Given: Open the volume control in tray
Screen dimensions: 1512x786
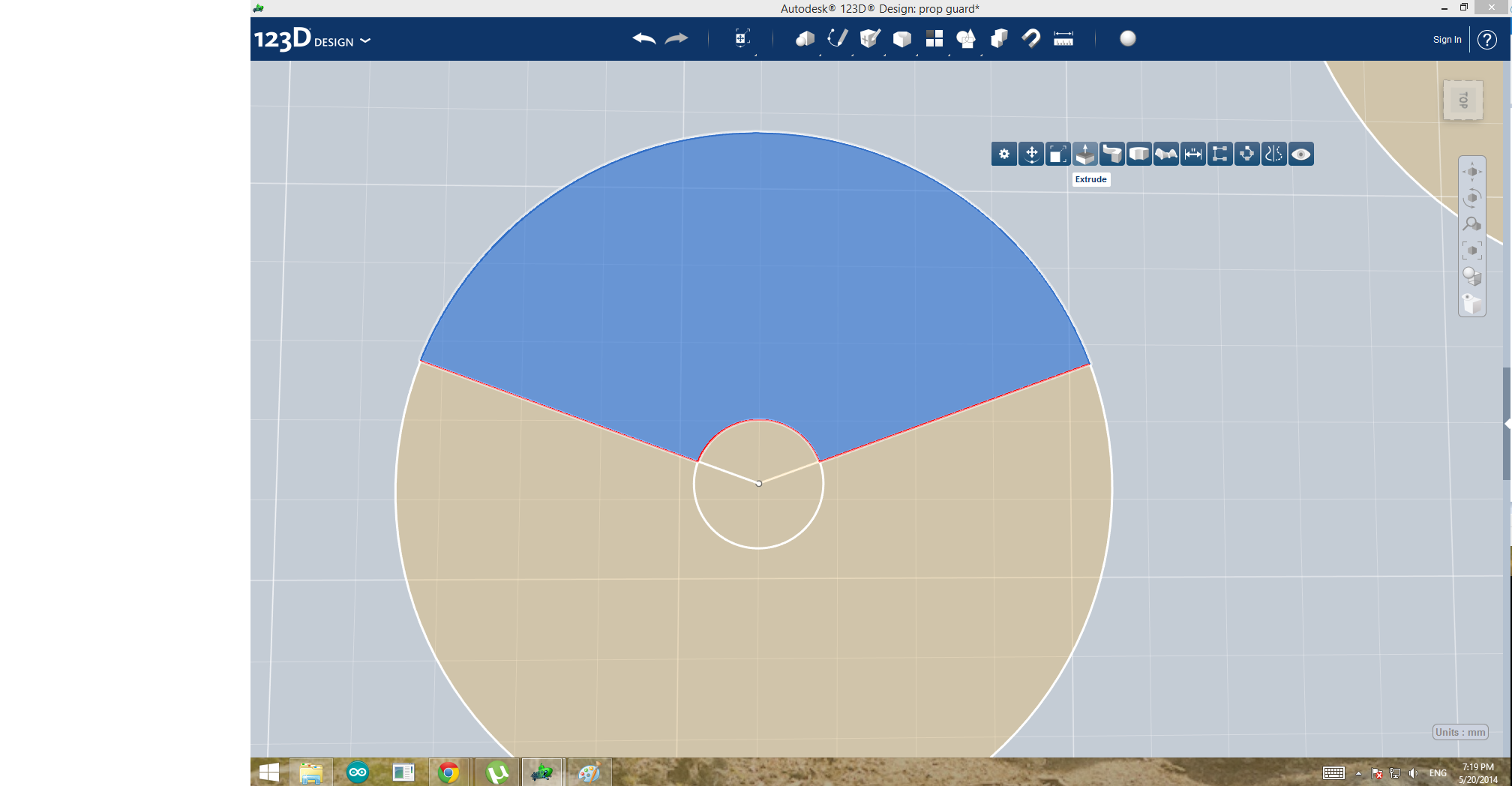Looking at the screenshot, I should coord(1413,773).
